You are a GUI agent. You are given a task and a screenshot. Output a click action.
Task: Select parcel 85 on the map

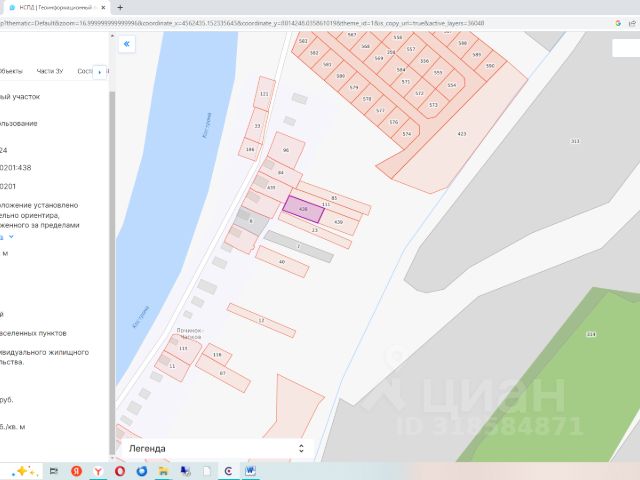pyautogui.click(x=334, y=198)
